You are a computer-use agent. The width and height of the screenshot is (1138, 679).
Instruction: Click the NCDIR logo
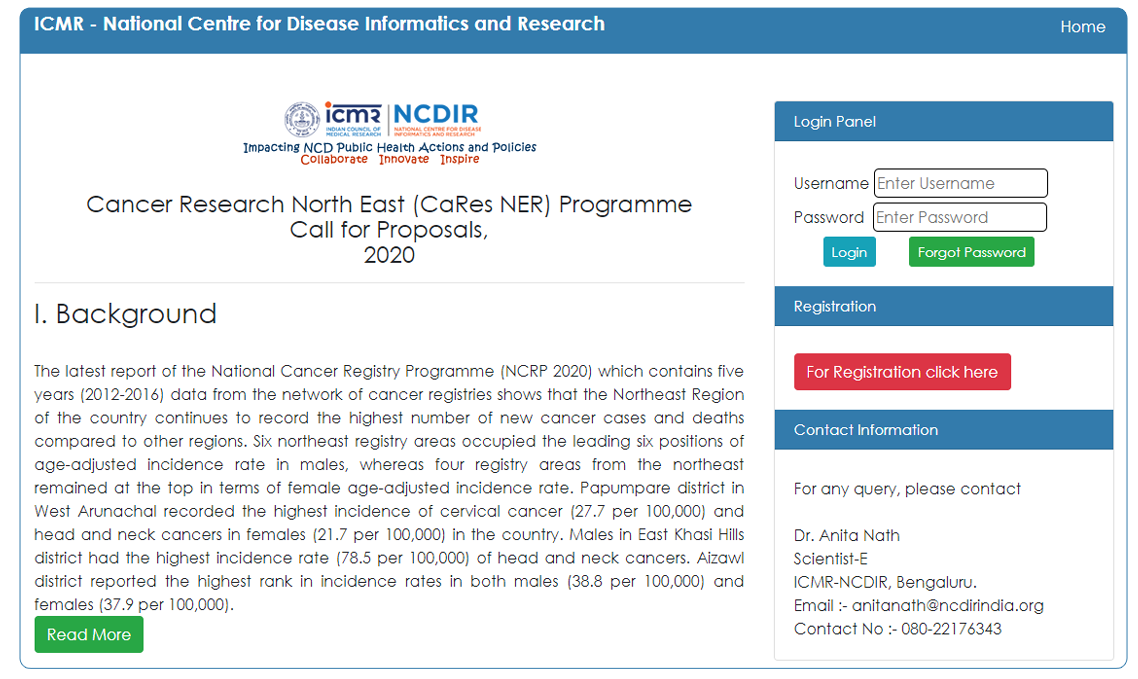coord(433,122)
